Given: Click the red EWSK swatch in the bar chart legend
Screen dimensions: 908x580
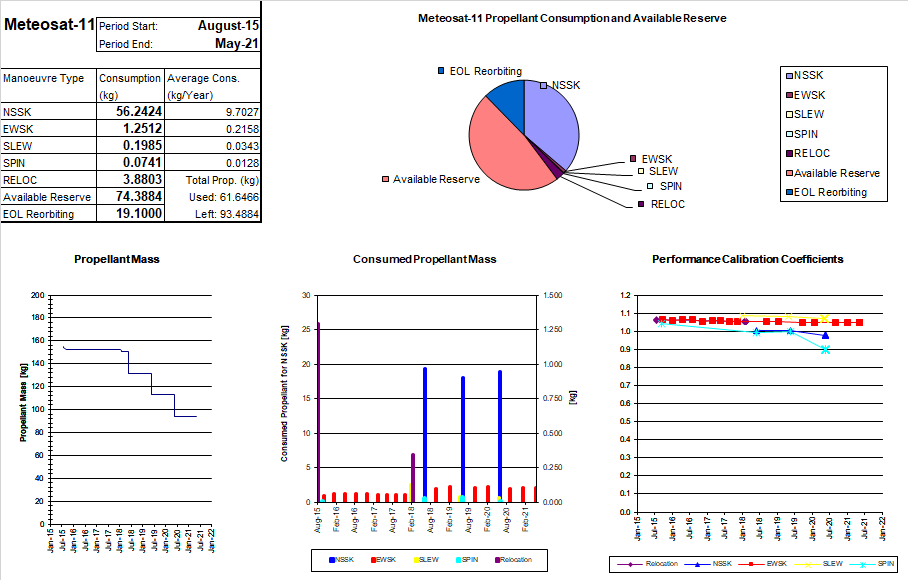Looking at the screenshot, I should coord(374,560).
